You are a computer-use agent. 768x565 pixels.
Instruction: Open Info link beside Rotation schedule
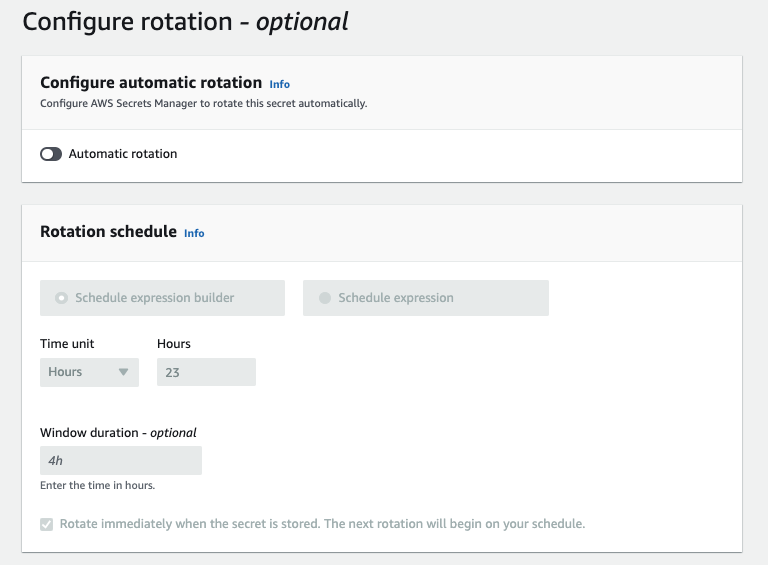194,233
